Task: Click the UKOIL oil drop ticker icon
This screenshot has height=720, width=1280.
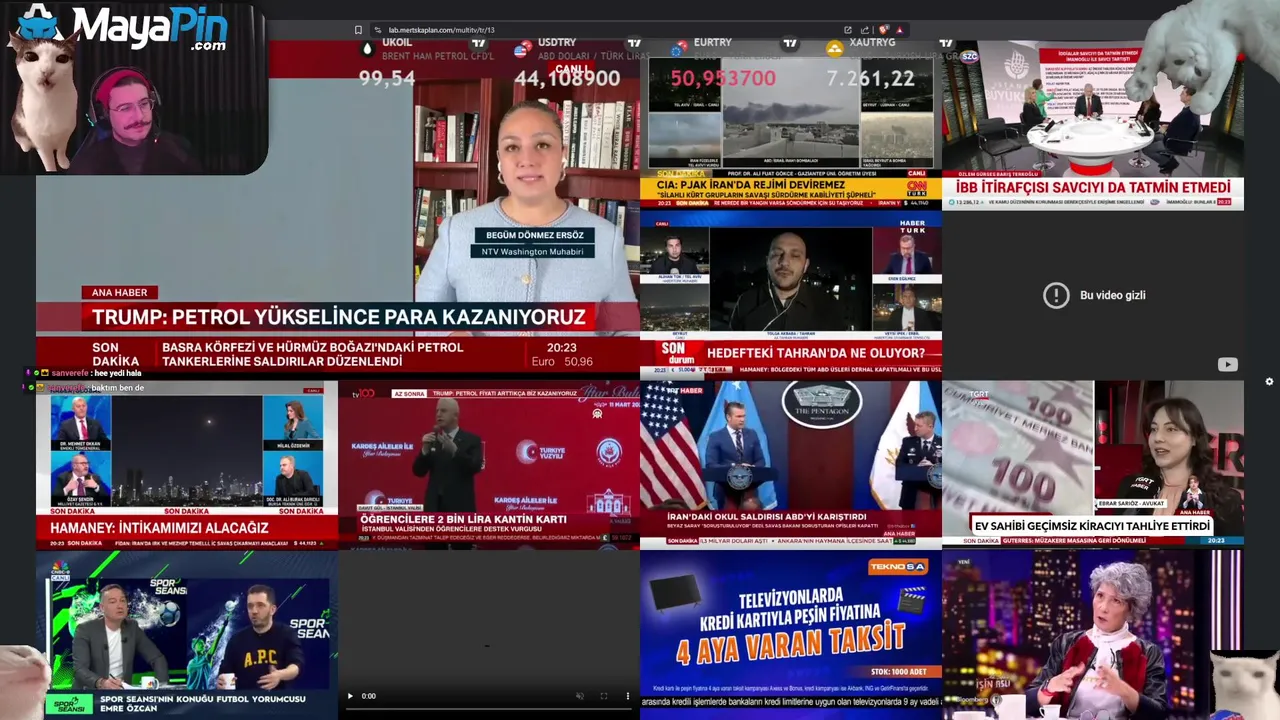Action: click(367, 48)
